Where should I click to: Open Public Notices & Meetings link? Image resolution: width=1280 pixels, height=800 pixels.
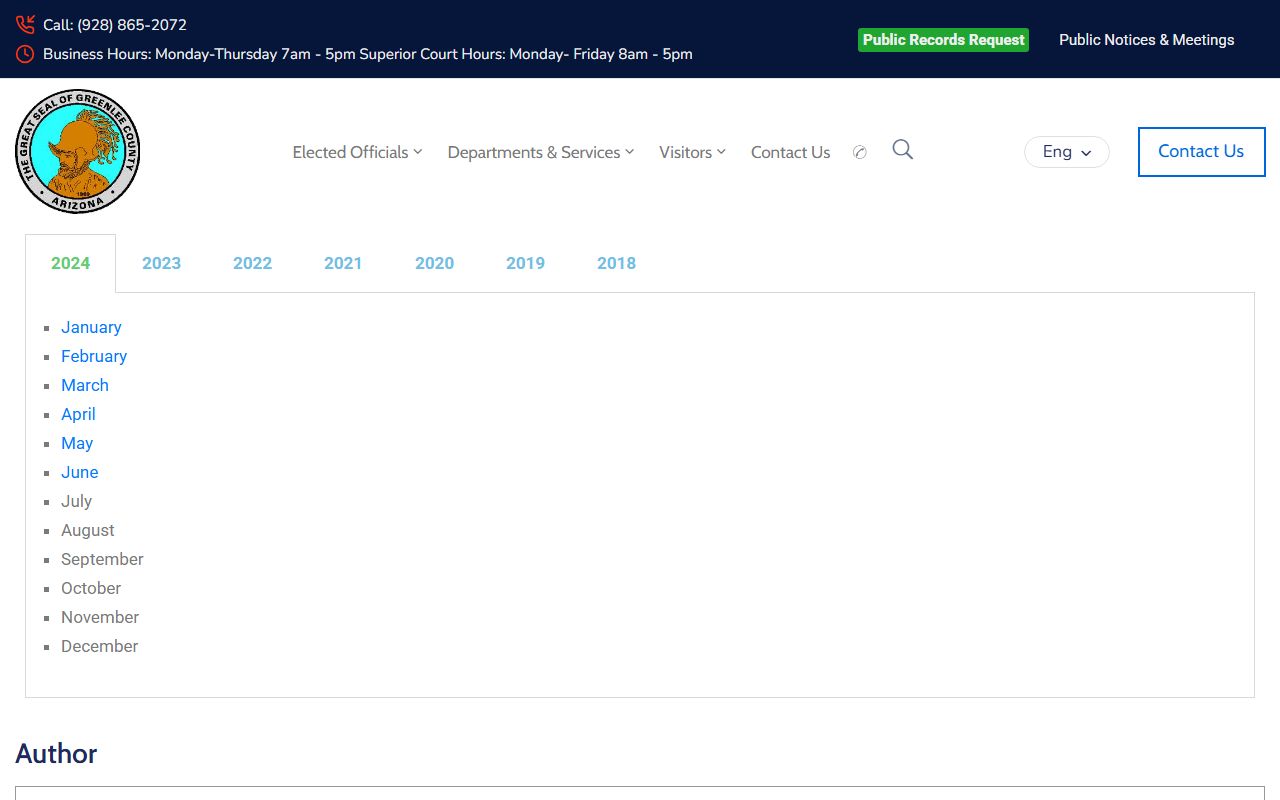click(1146, 40)
